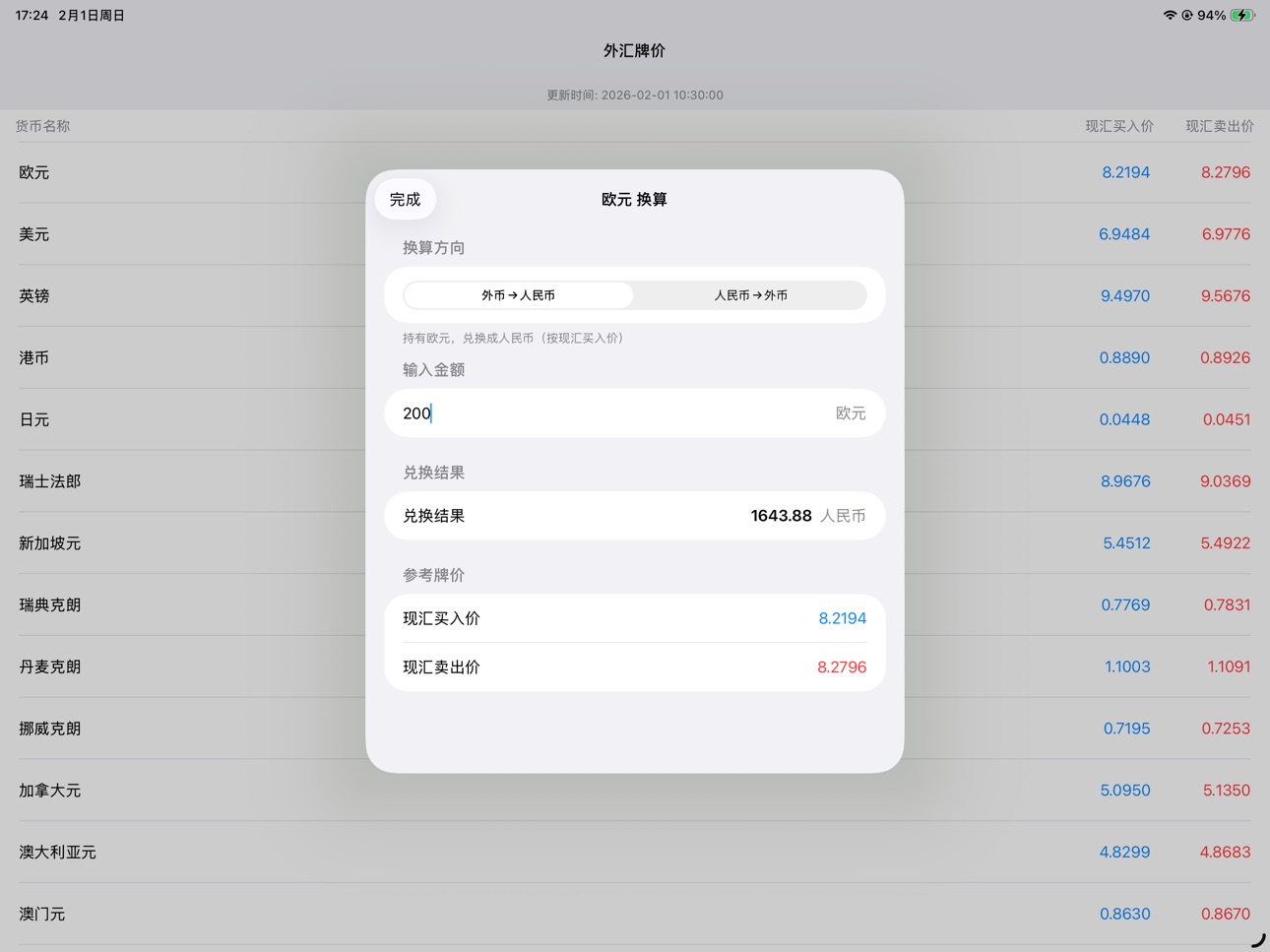Click the 欧元 换算 dialog title

(635, 199)
